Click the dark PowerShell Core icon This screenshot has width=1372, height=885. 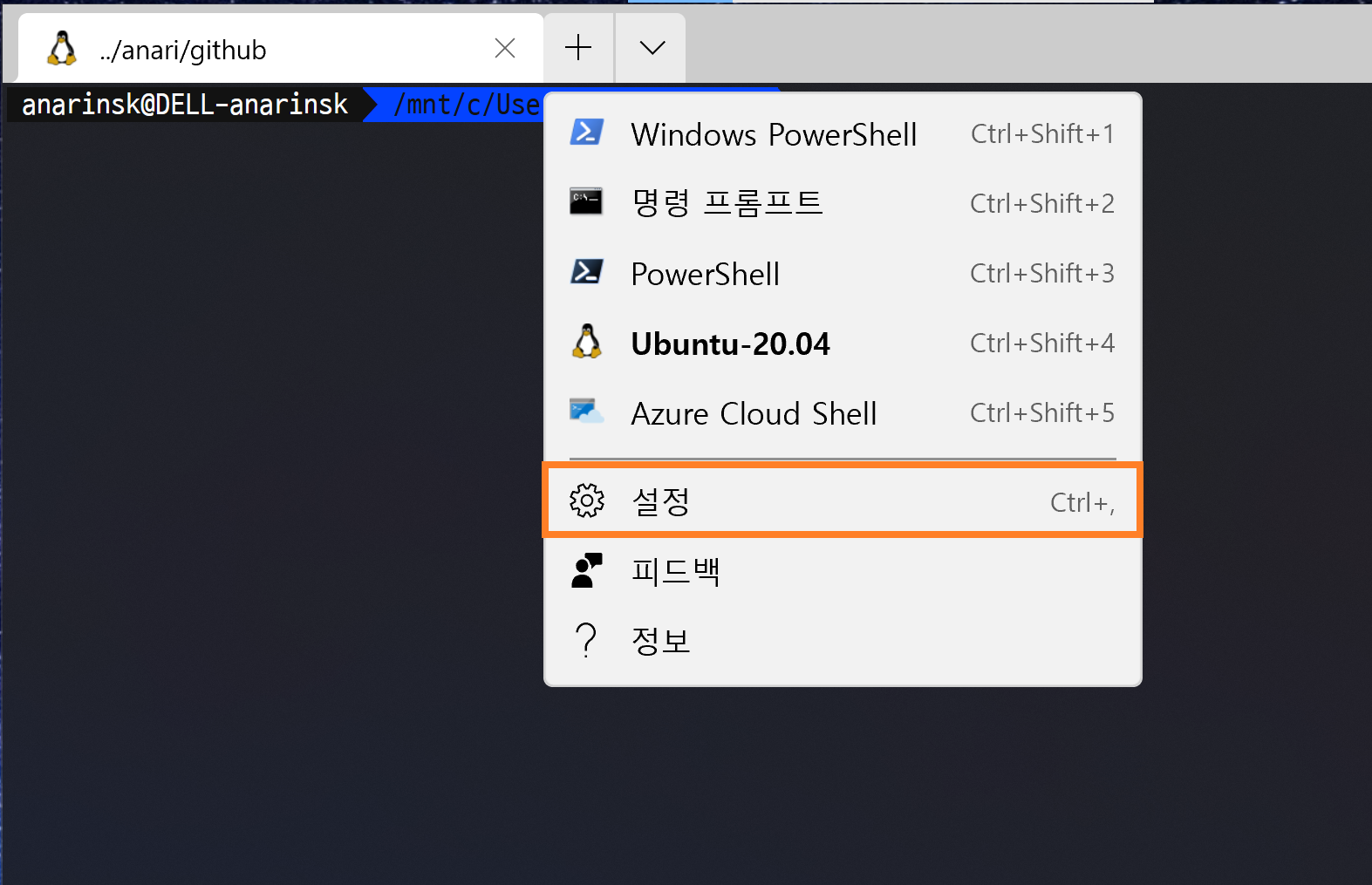click(586, 272)
